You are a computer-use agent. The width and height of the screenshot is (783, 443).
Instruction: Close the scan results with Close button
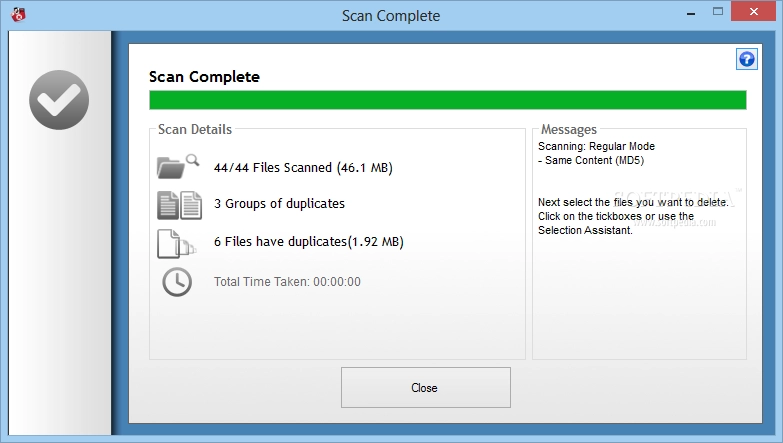tap(425, 388)
